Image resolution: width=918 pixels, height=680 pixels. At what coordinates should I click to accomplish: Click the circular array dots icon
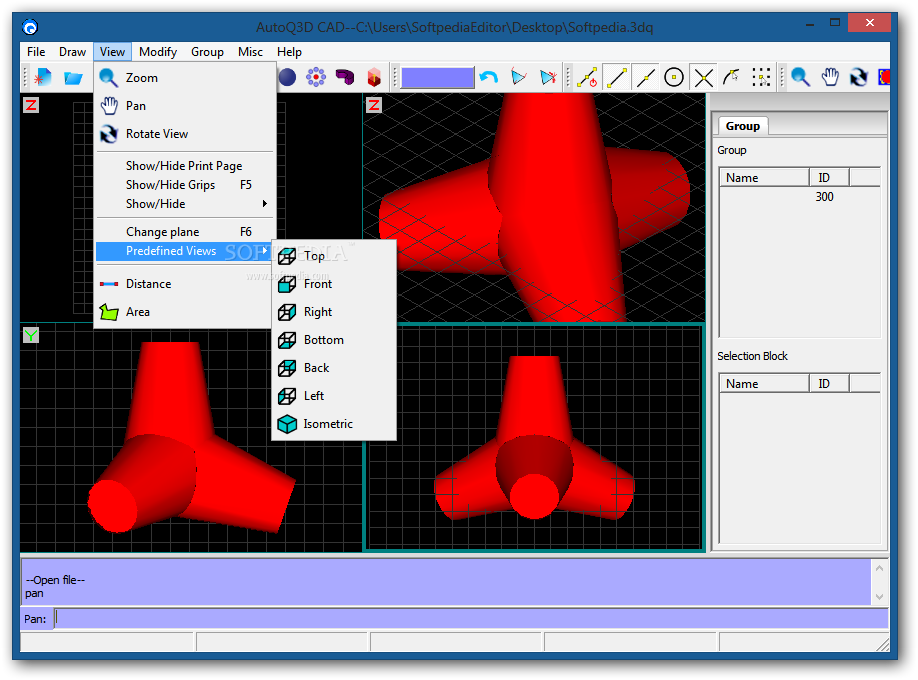(x=316, y=77)
